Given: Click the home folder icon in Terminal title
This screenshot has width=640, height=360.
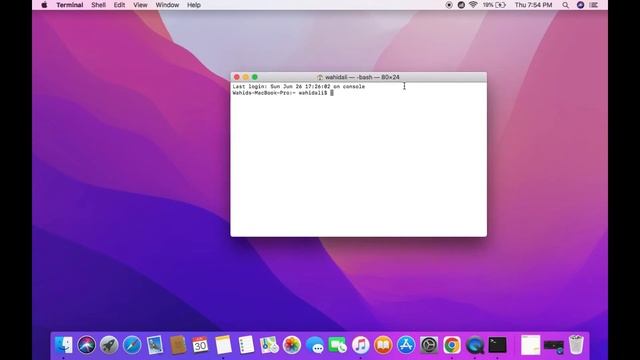Looking at the screenshot, I should pyautogui.click(x=320, y=77).
